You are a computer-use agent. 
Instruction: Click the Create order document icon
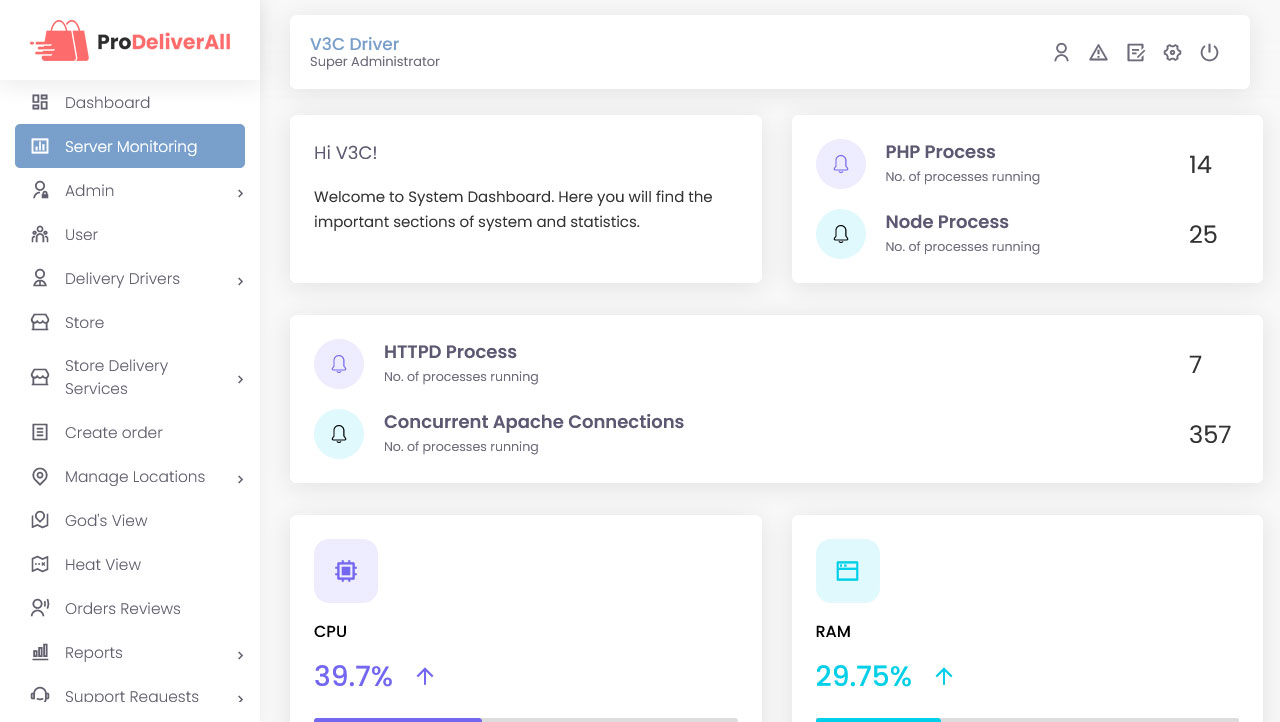coord(40,432)
